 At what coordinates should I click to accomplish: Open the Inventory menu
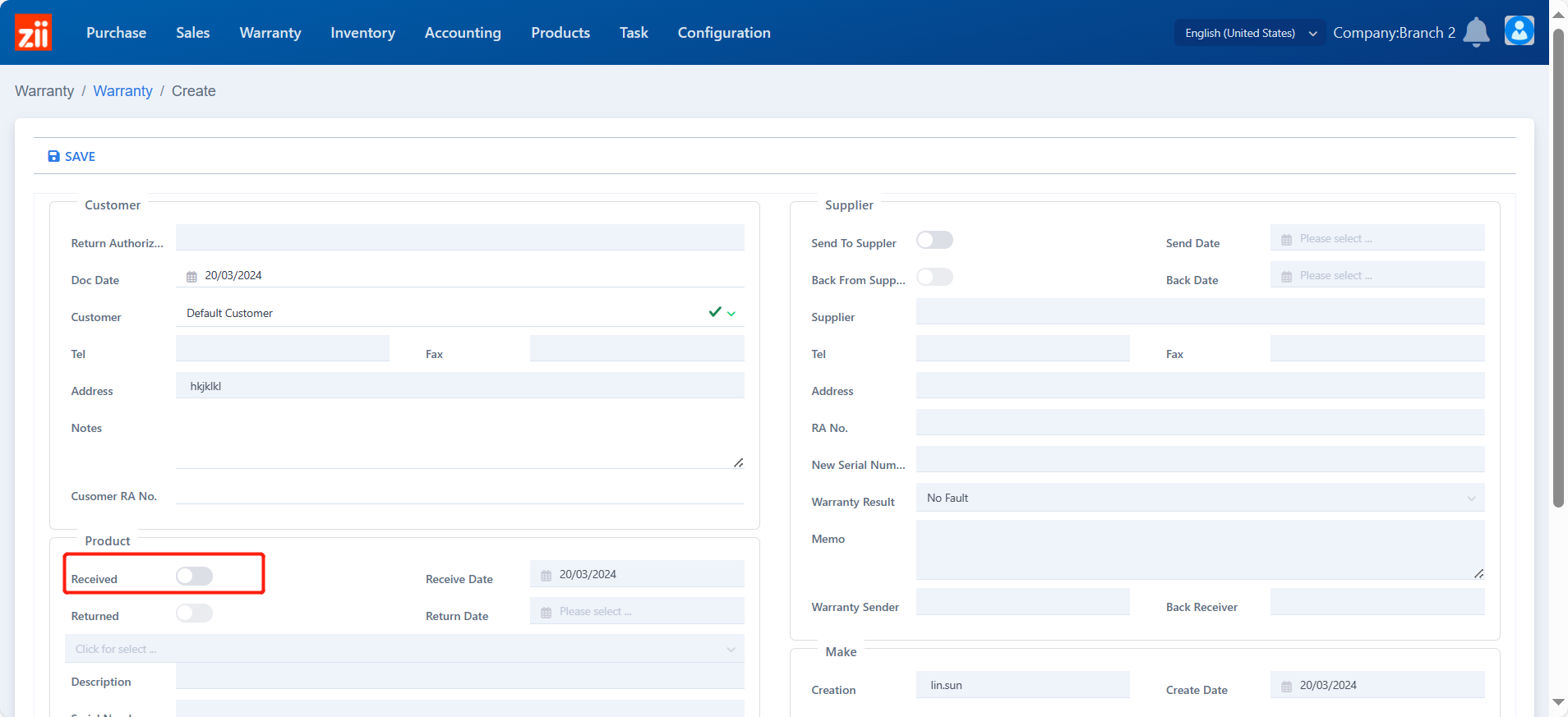pos(362,33)
